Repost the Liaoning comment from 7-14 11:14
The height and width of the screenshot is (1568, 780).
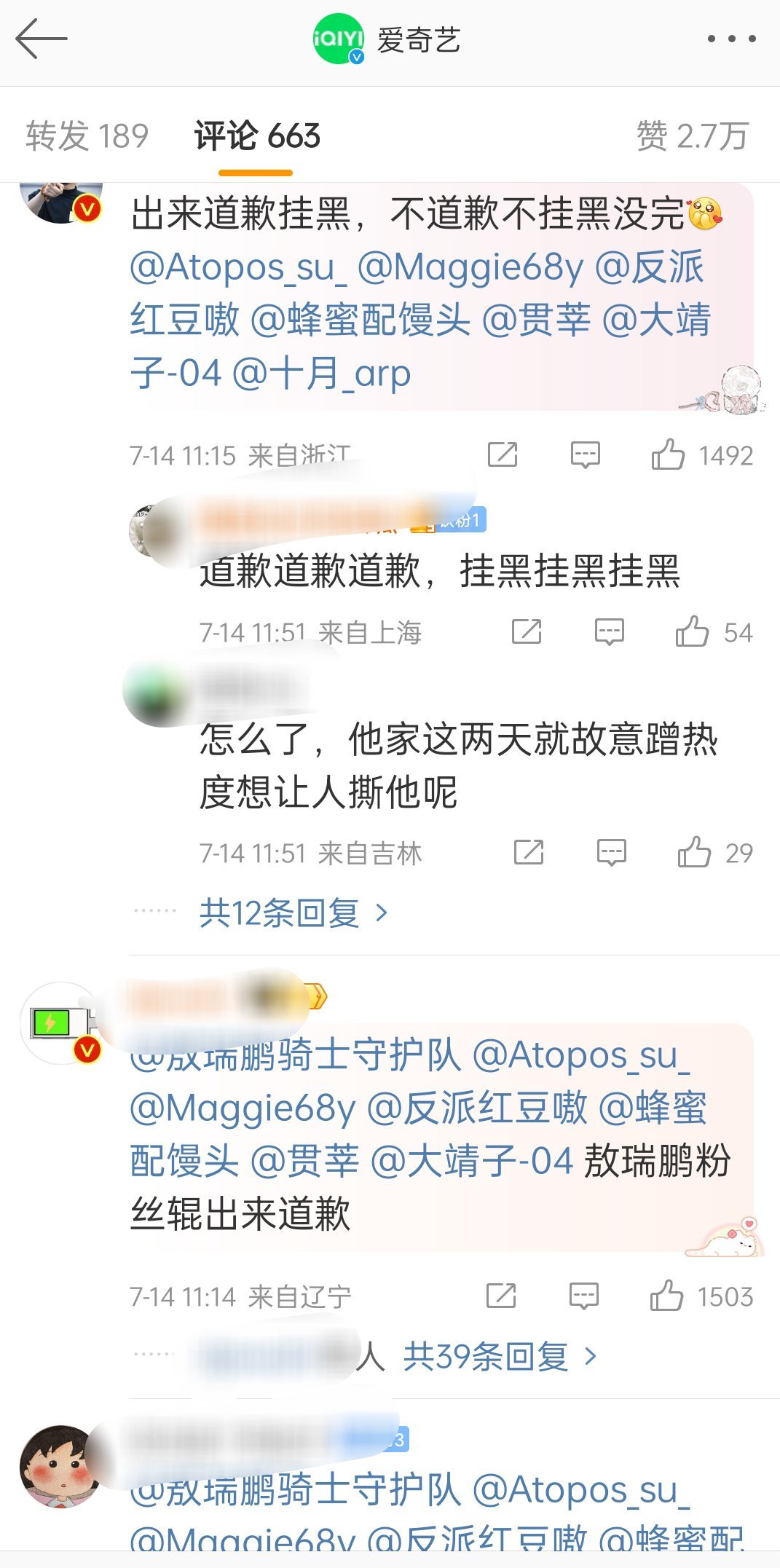501,1296
